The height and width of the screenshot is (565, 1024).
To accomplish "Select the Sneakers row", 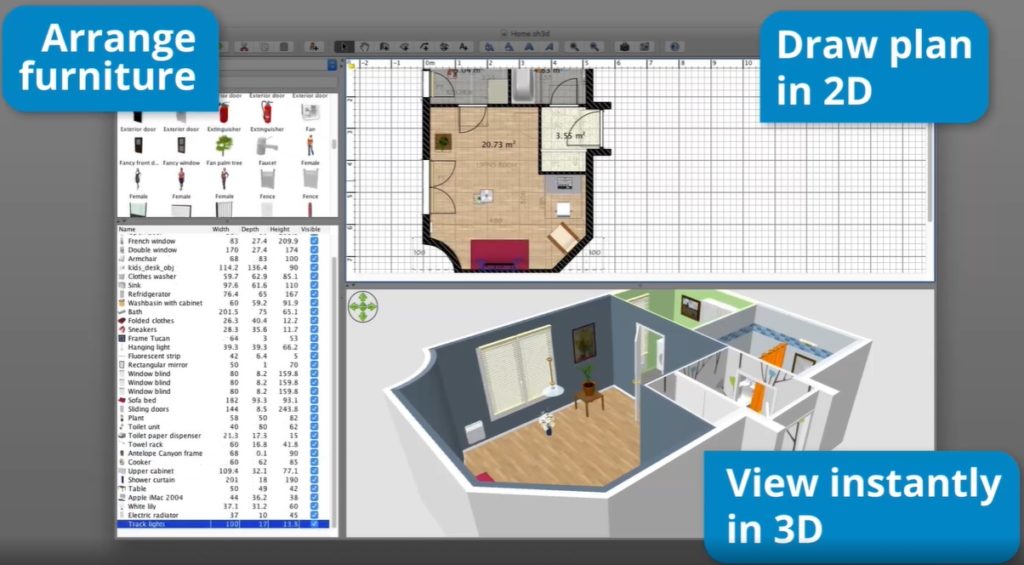I will [223, 329].
